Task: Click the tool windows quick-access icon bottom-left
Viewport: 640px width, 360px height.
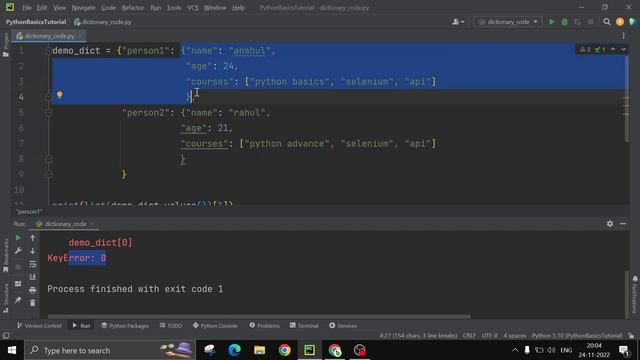Action: tap(6, 336)
